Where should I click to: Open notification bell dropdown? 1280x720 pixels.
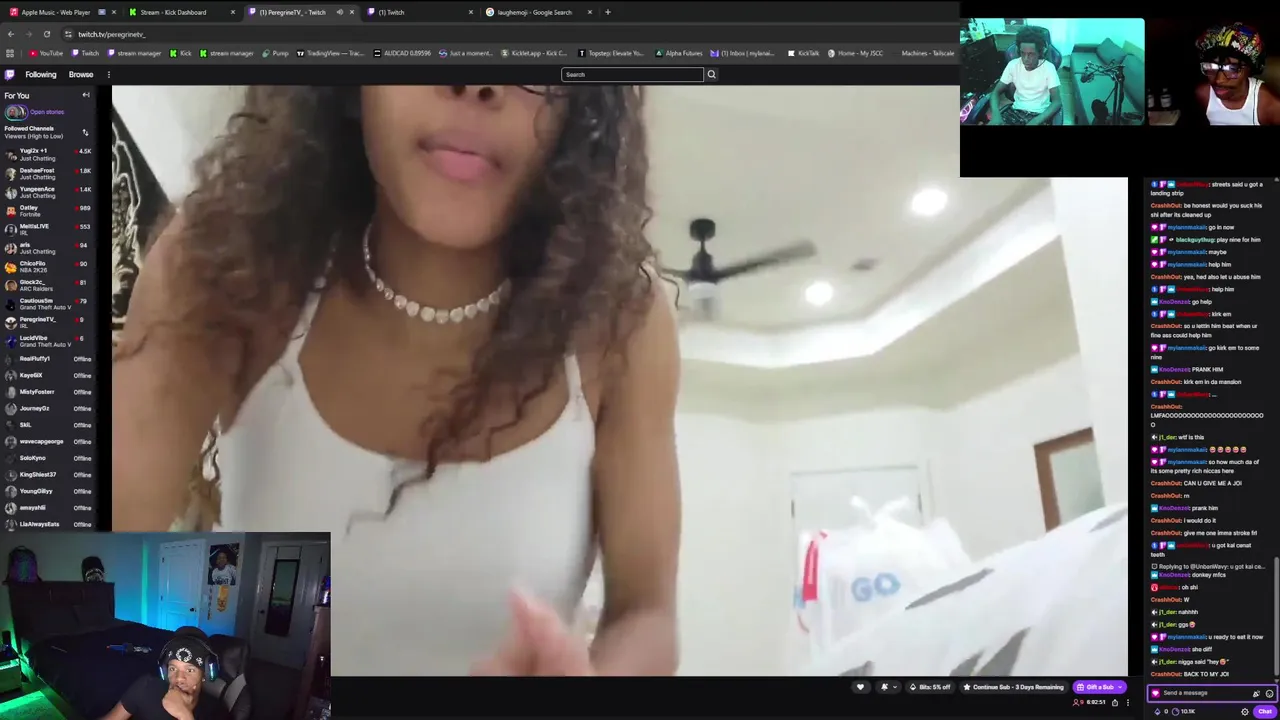886,687
